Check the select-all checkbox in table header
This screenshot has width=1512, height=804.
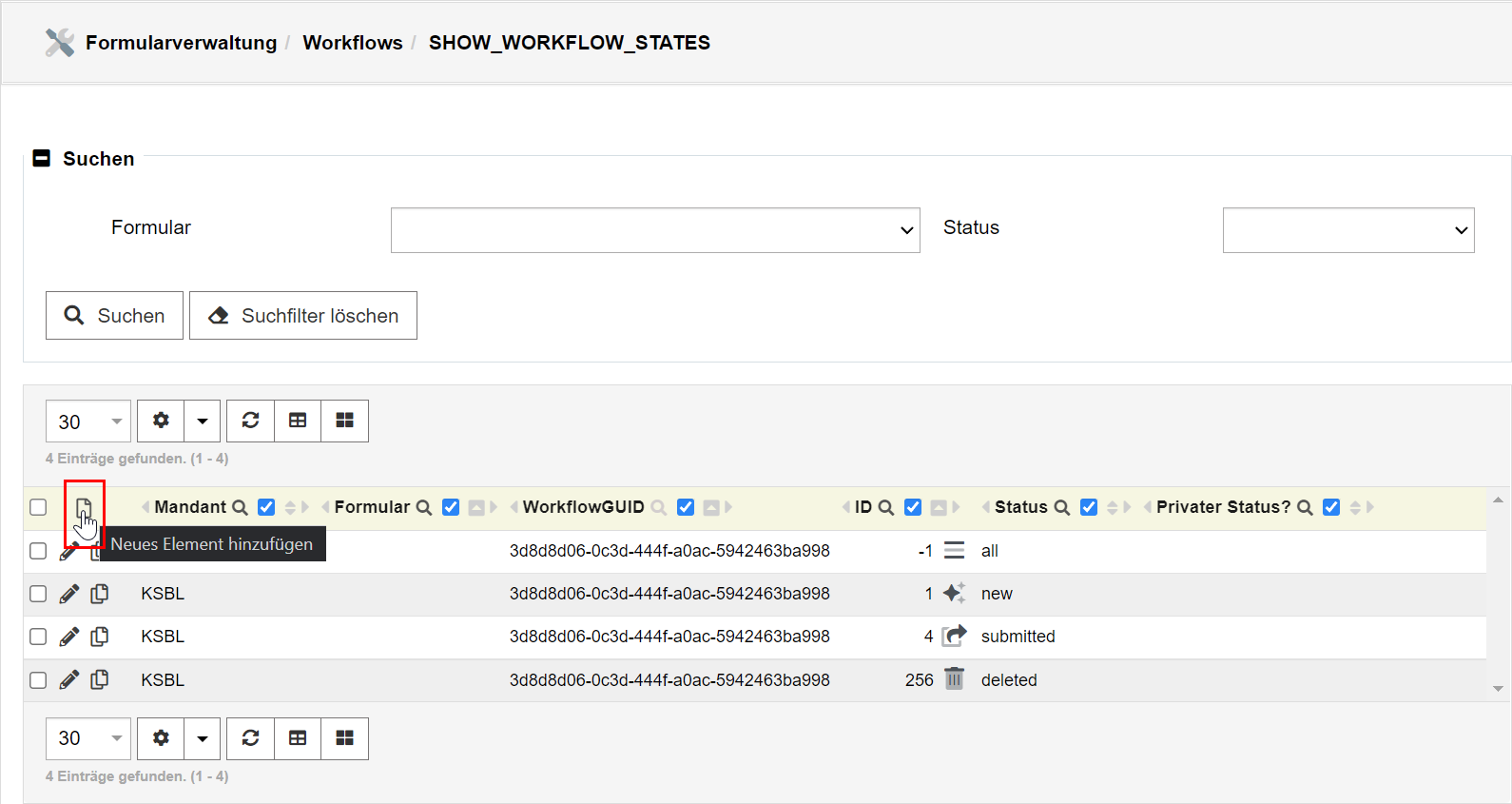(x=38, y=507)
